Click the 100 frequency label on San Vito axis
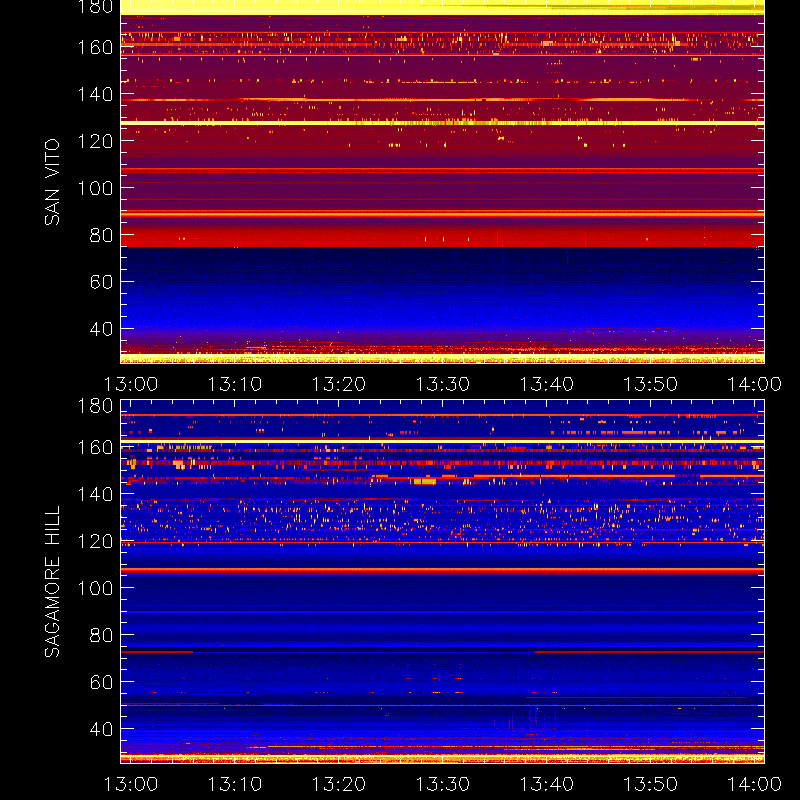 tap(95, 188)
